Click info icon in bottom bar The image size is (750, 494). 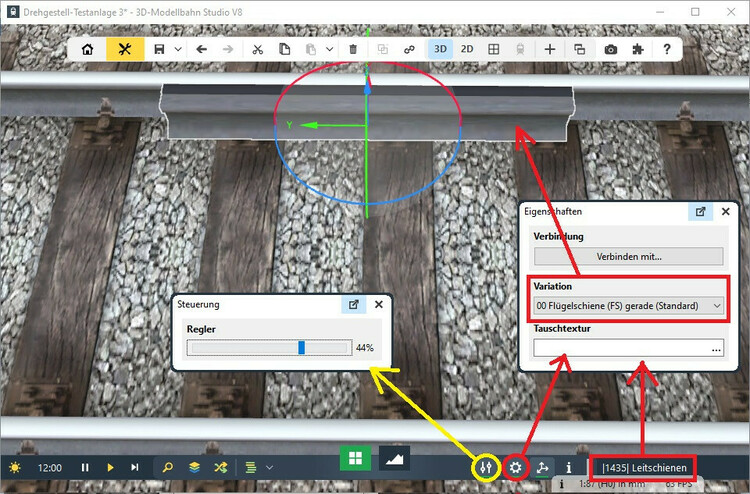[x=568, y=467]
